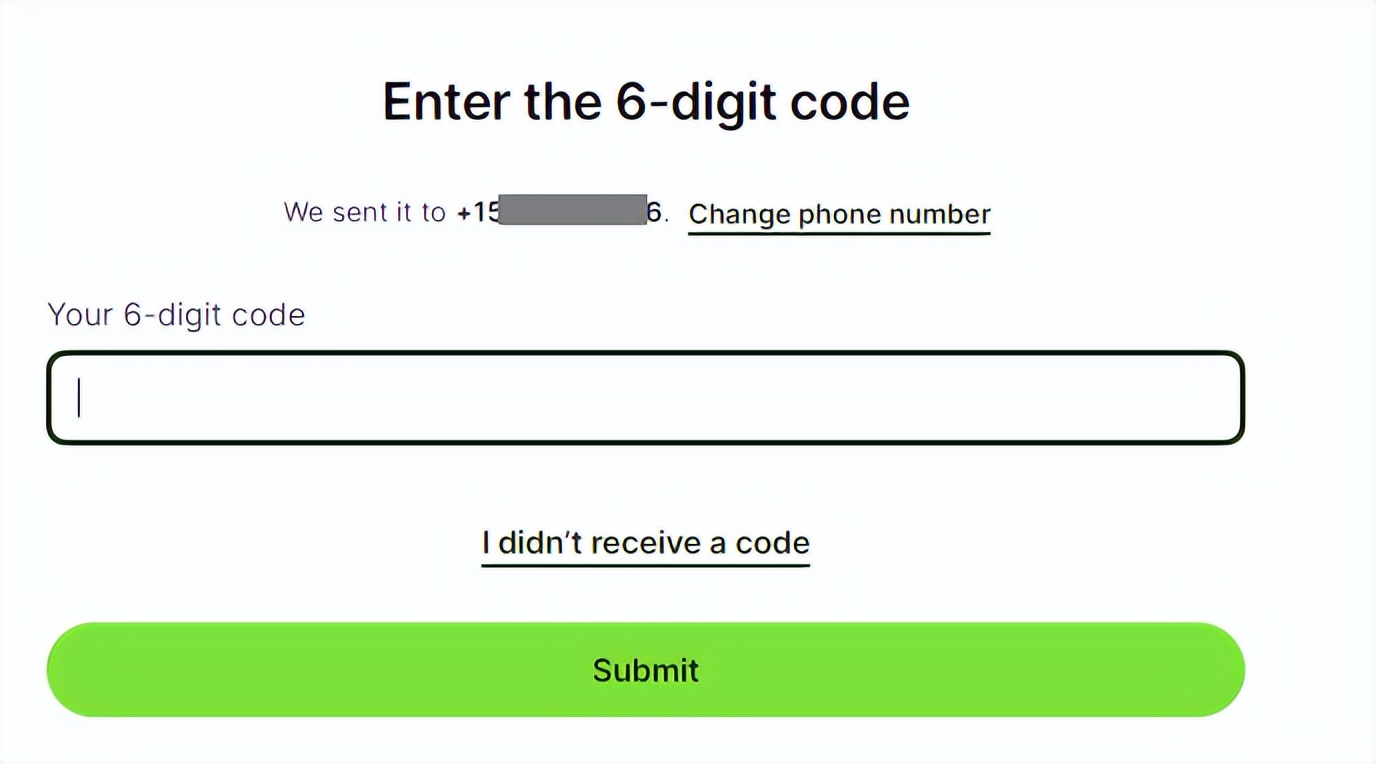This screenshot has height=764, width=1376.
Task: Click the "Enter the 6-digit code" heading
Action: (x=646, y=102)
